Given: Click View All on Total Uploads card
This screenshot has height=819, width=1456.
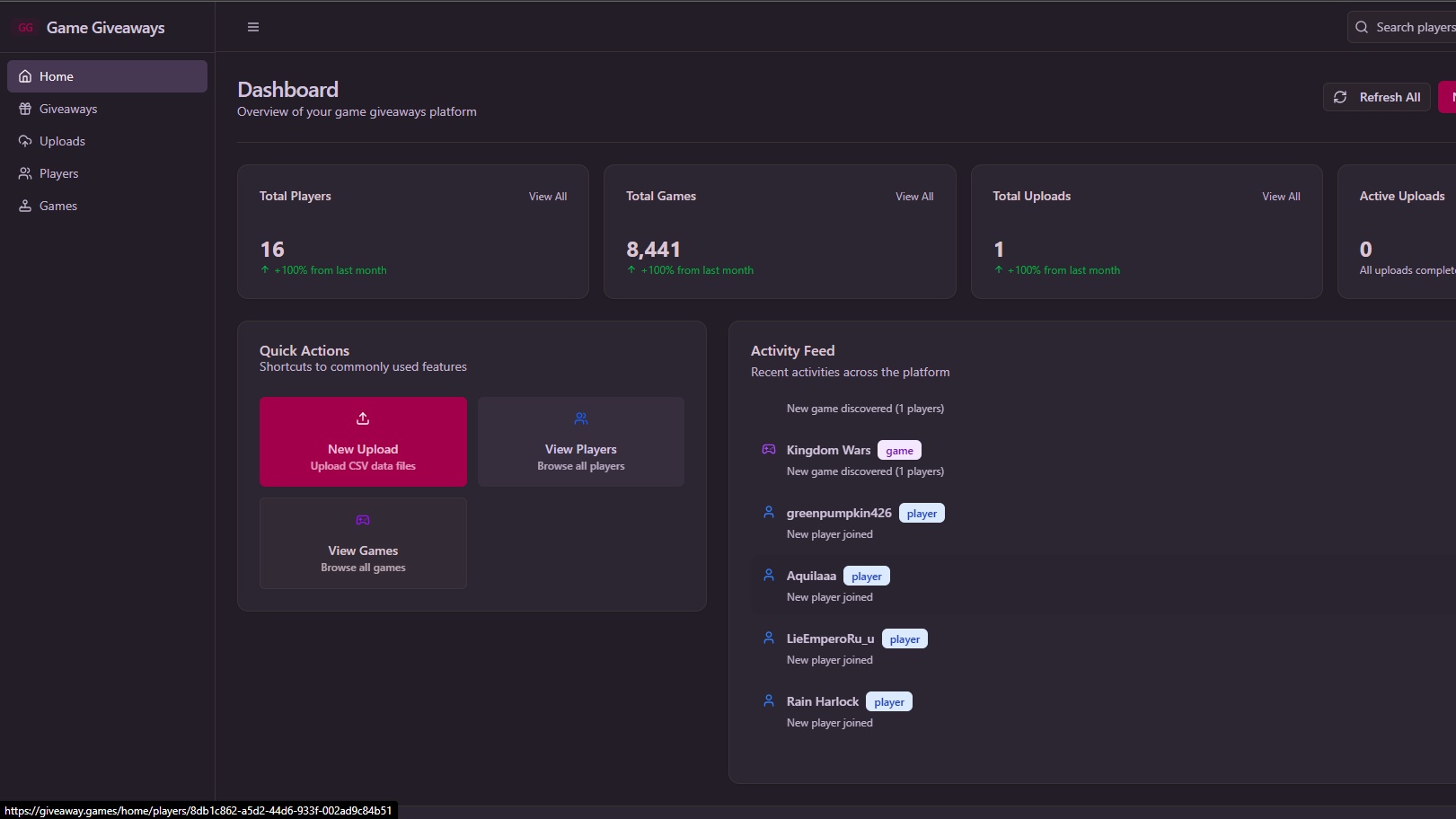Looking at the screenshot, I should click(x=1281, y=197).
